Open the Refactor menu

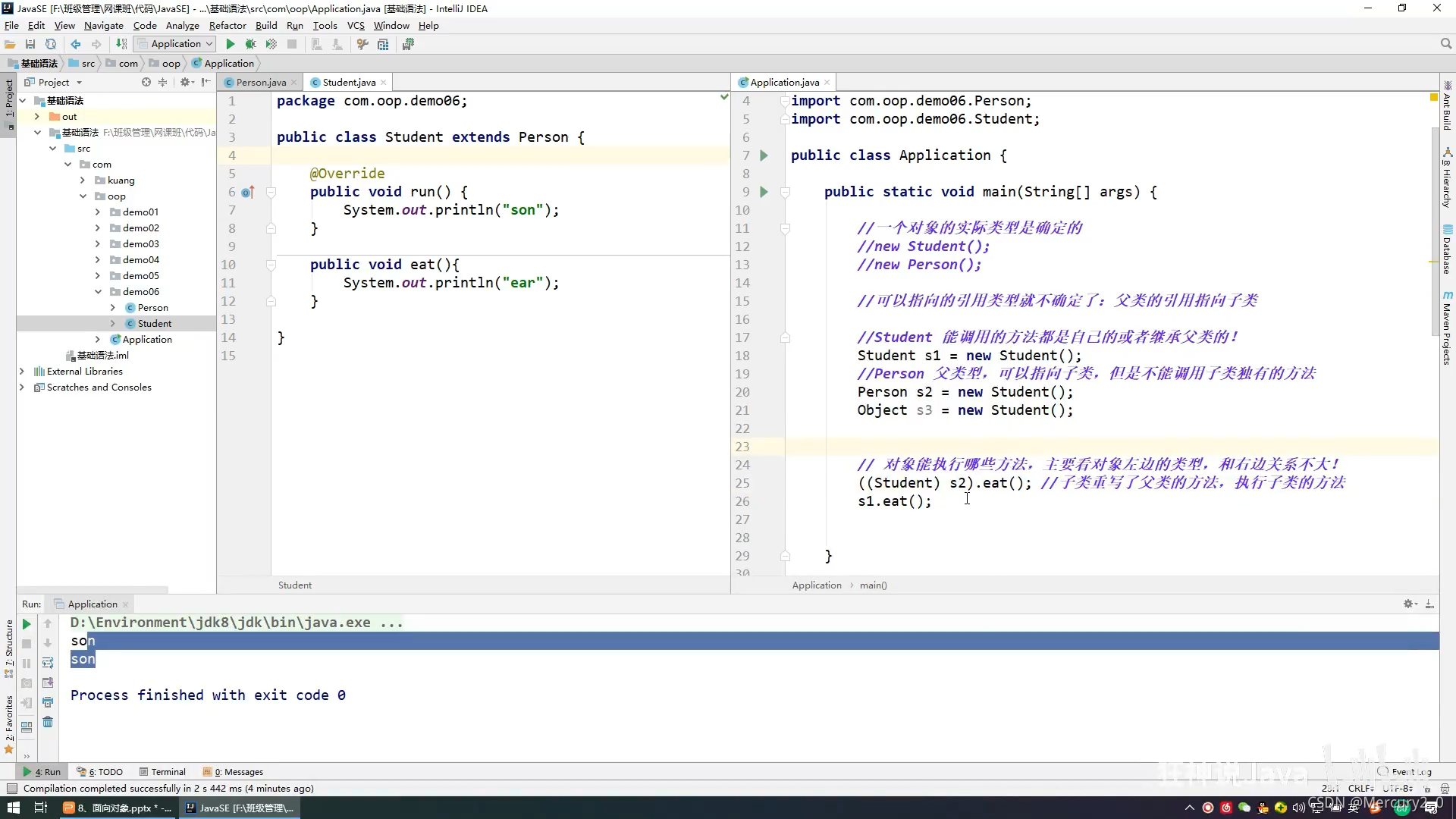coord(227,25)
